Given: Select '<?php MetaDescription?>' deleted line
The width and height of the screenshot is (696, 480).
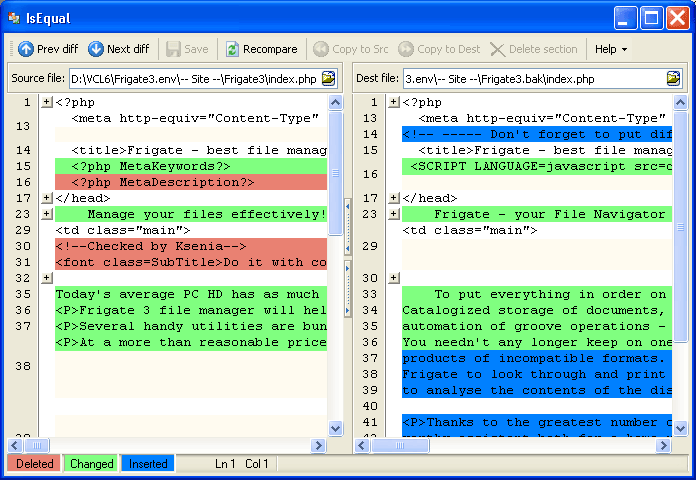Looking at the screenshot, I should [191, 182].
